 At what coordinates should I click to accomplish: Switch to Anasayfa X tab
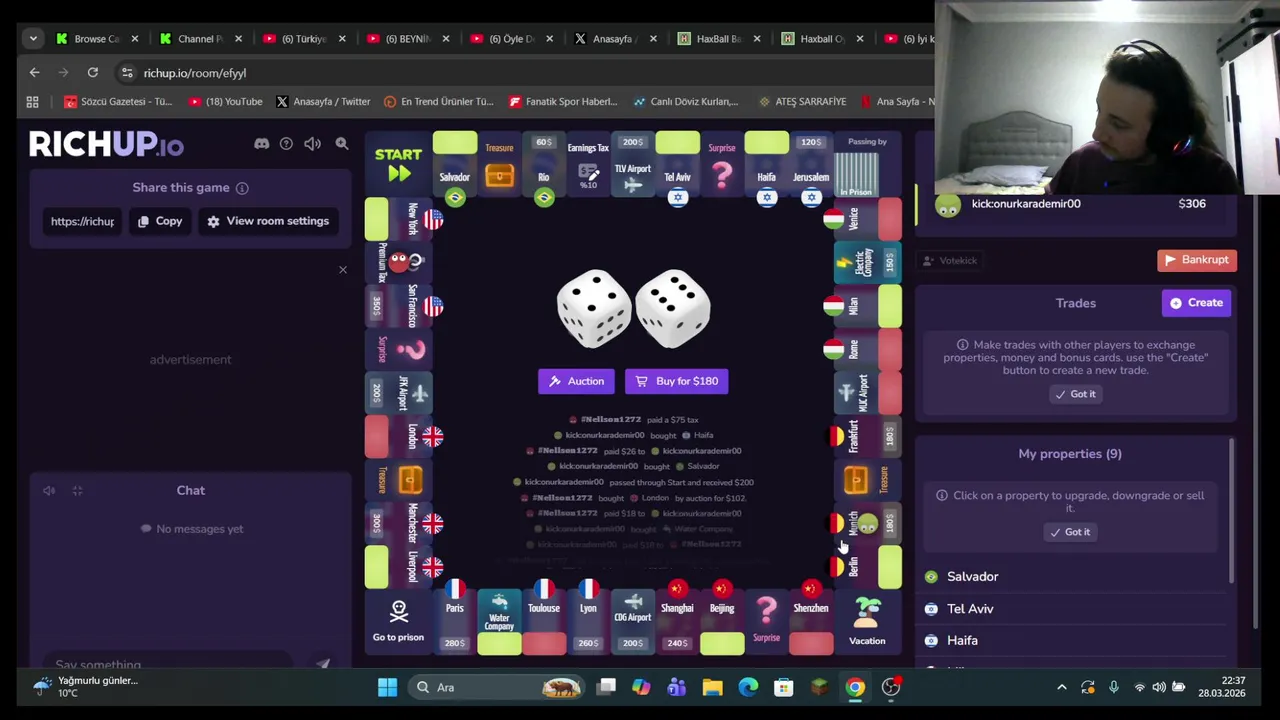click(612, 39)
